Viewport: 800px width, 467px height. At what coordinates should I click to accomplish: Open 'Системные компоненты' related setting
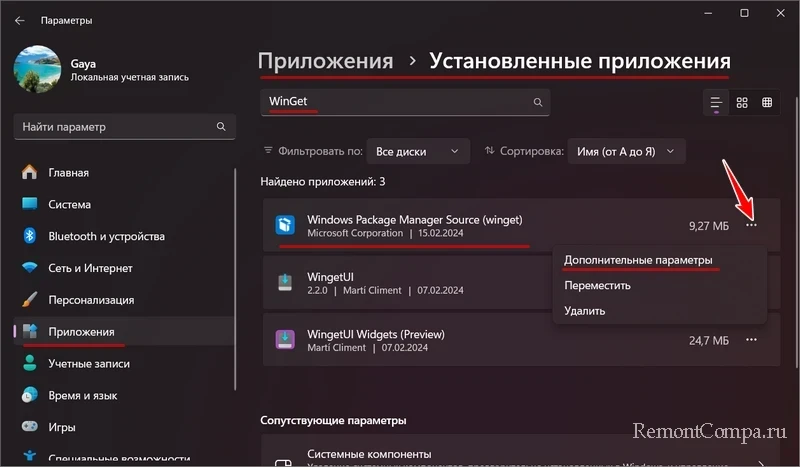tap(521, 452)
